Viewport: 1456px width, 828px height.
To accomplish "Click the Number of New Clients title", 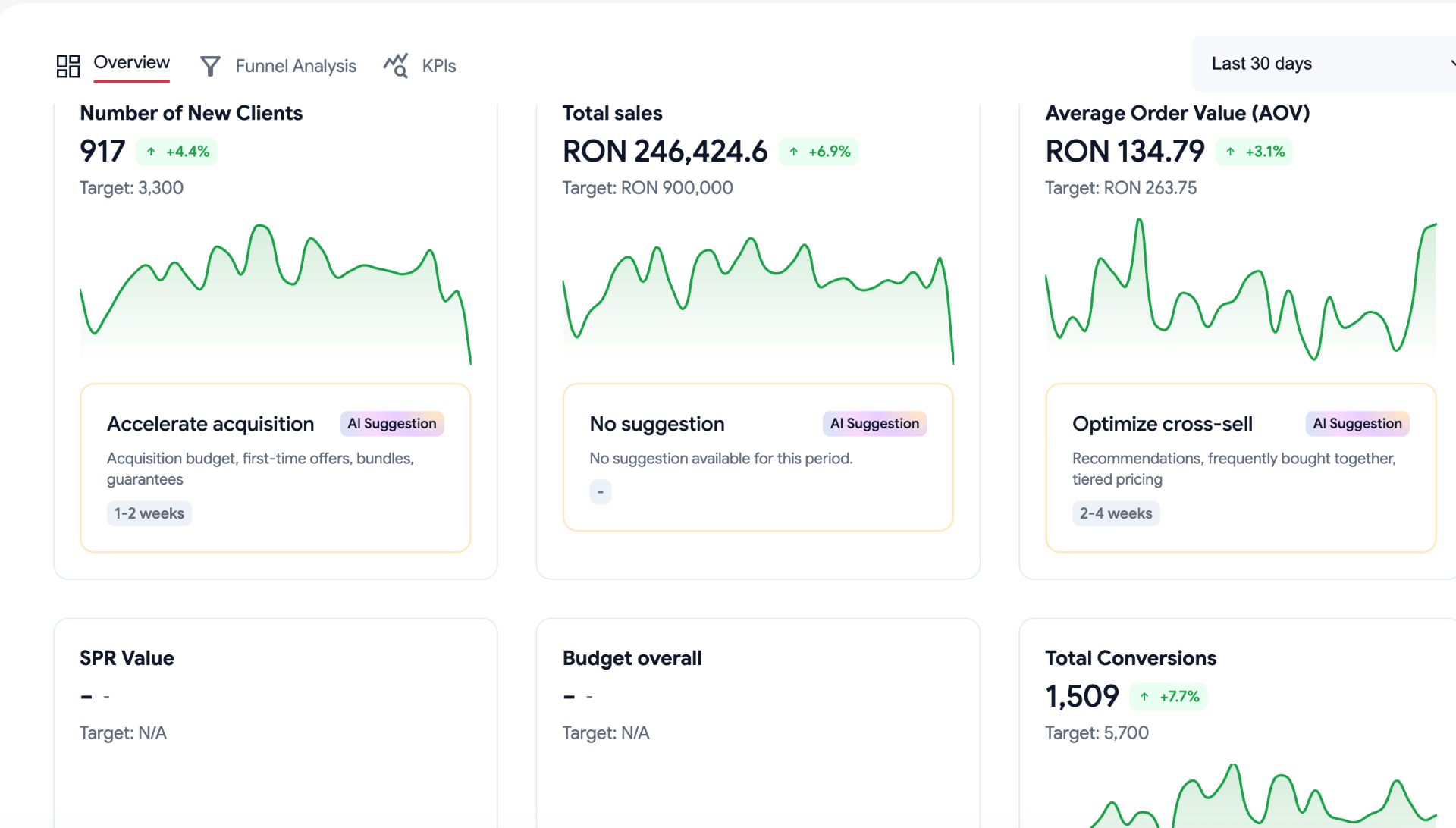I will (191, 113).
